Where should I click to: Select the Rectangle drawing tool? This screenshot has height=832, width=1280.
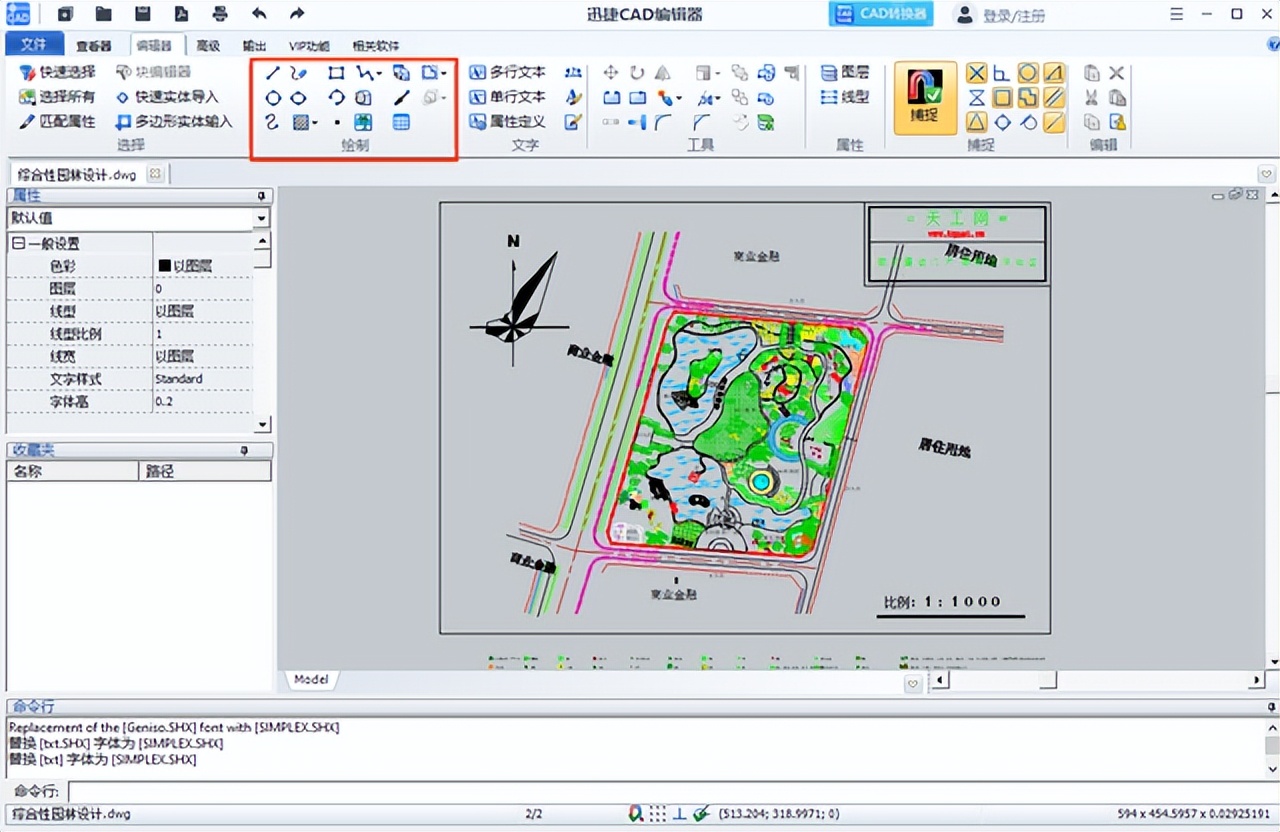coord(337,73)
